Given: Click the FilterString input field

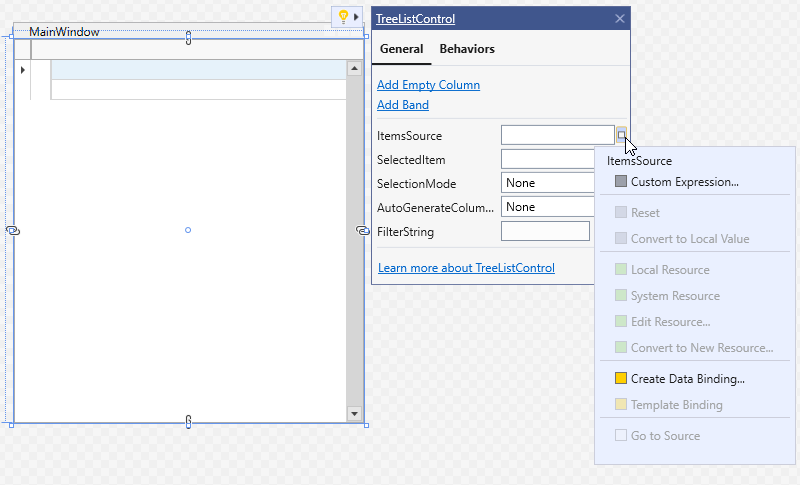Looking at the screenshot, I should [x=545, y=231].
